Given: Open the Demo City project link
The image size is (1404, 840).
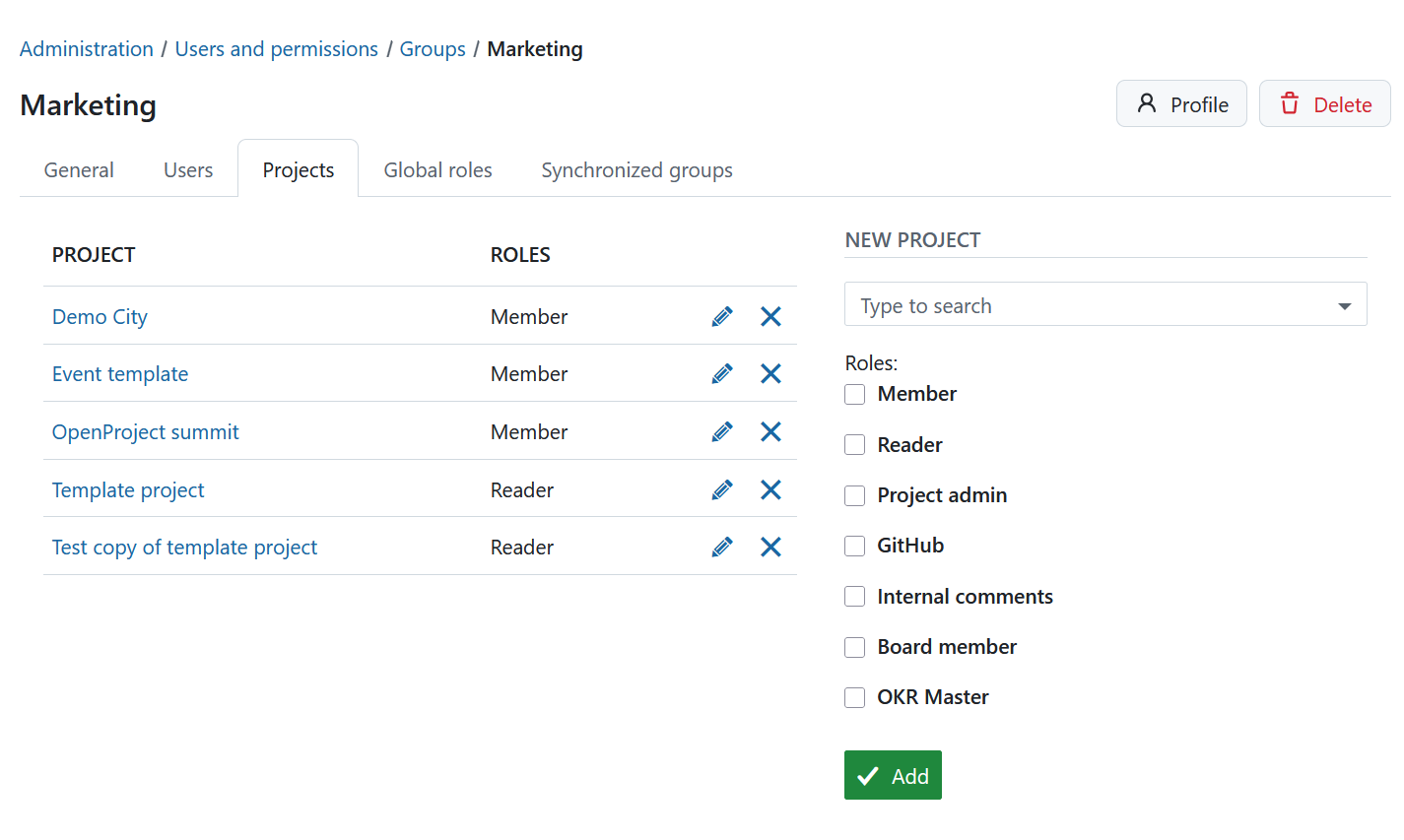Looking at the screenshot, I should pyautogui.click(x=100, y=316).
